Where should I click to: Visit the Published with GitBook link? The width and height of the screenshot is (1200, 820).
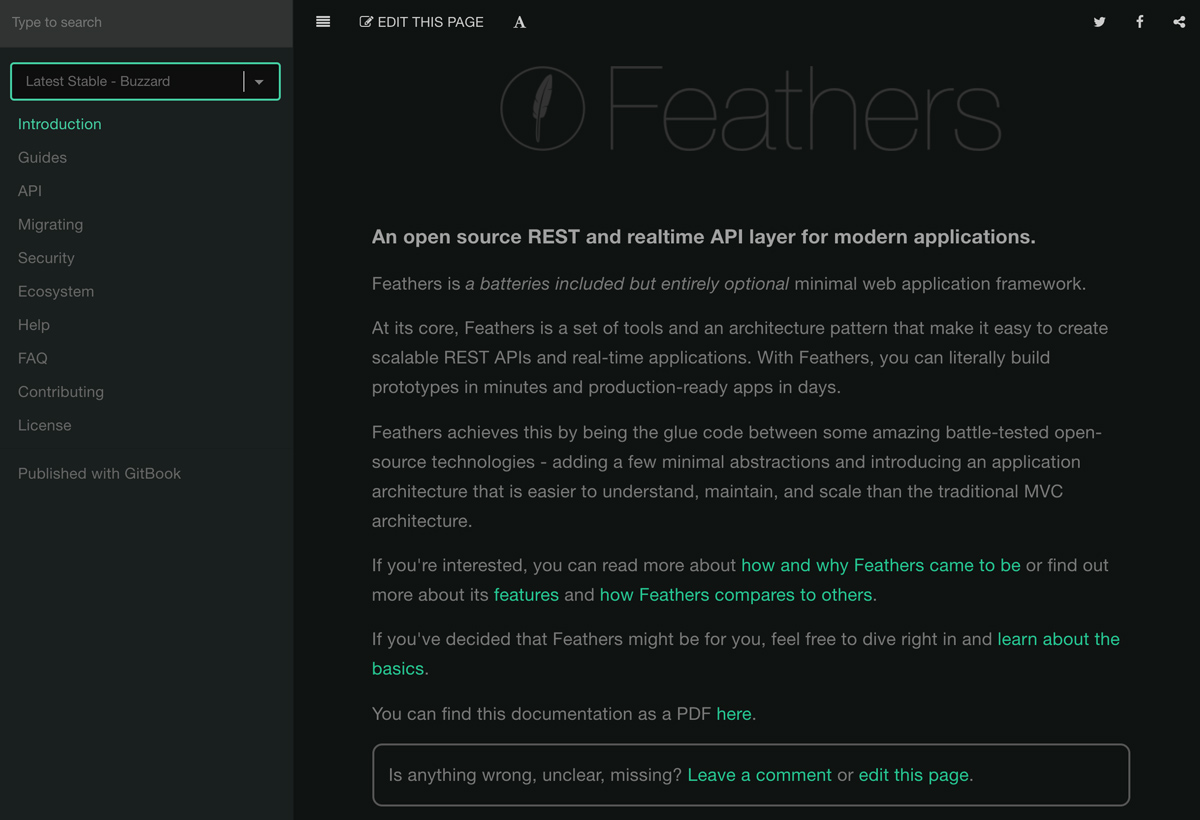tap(99, 474)
